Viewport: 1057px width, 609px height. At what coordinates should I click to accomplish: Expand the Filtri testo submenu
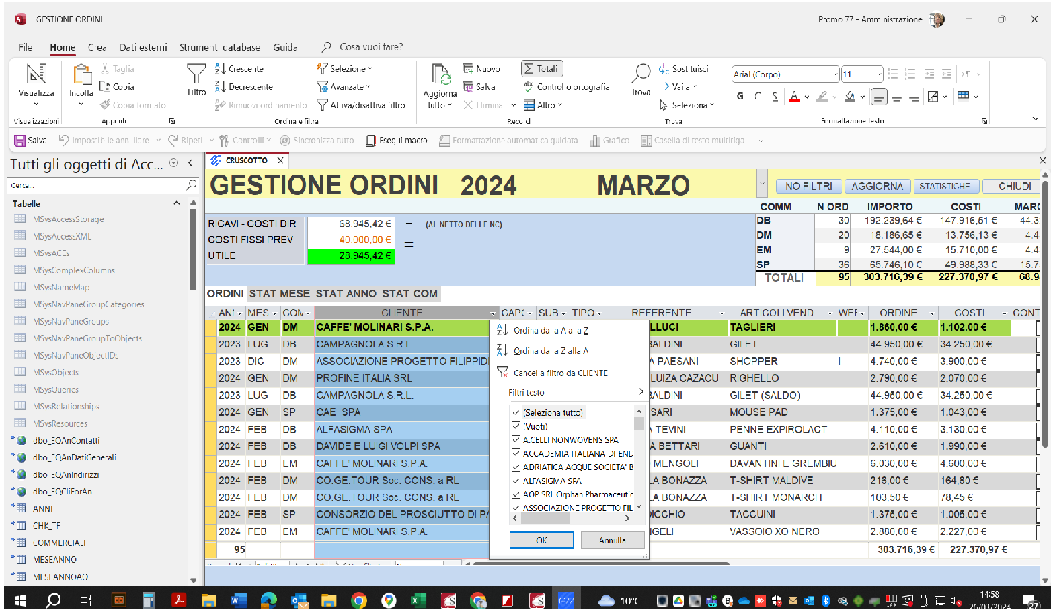tap(576, 392)
